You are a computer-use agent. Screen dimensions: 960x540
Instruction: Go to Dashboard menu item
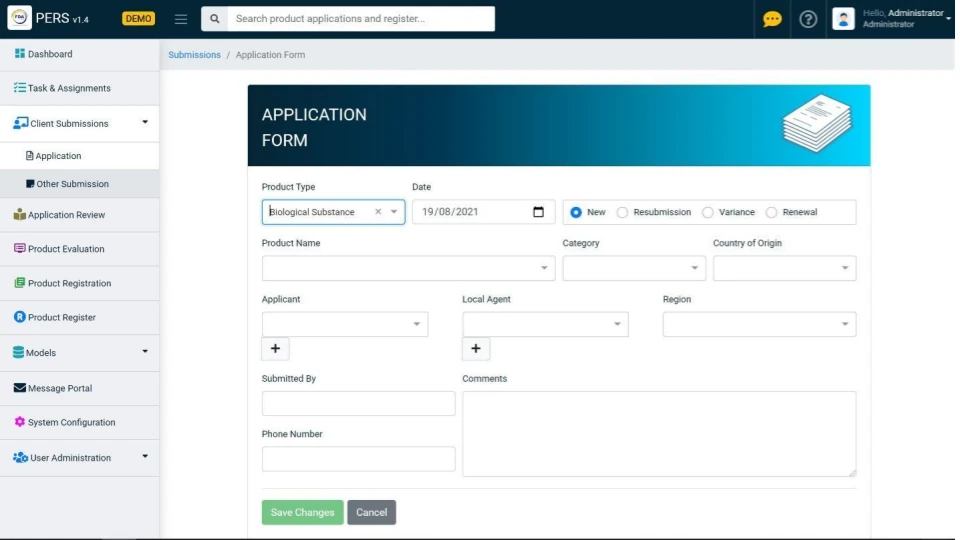80,54
